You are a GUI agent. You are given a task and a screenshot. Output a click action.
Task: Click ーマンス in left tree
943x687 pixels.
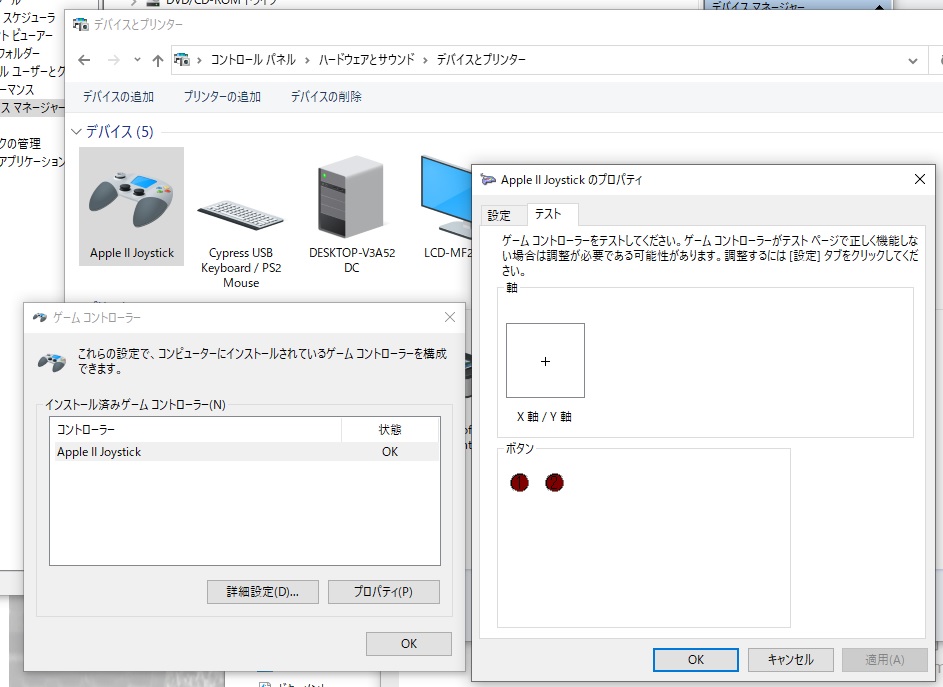coord(17,90)
